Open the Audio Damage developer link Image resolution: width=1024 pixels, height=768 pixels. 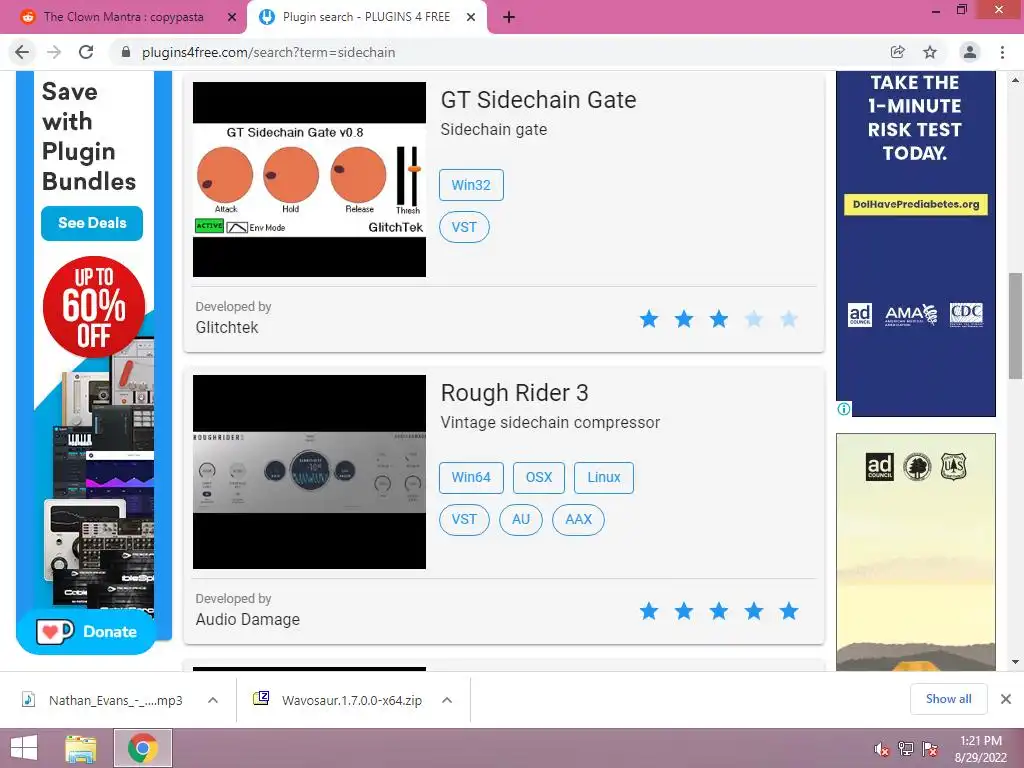click(248, 619)
